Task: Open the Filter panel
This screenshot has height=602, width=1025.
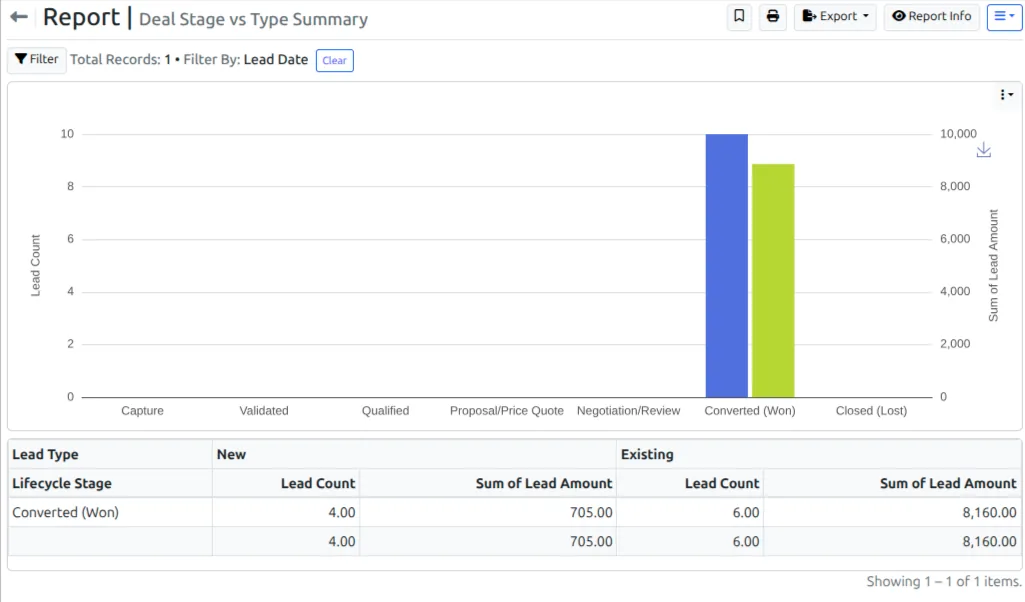Action: coord(37,59)
